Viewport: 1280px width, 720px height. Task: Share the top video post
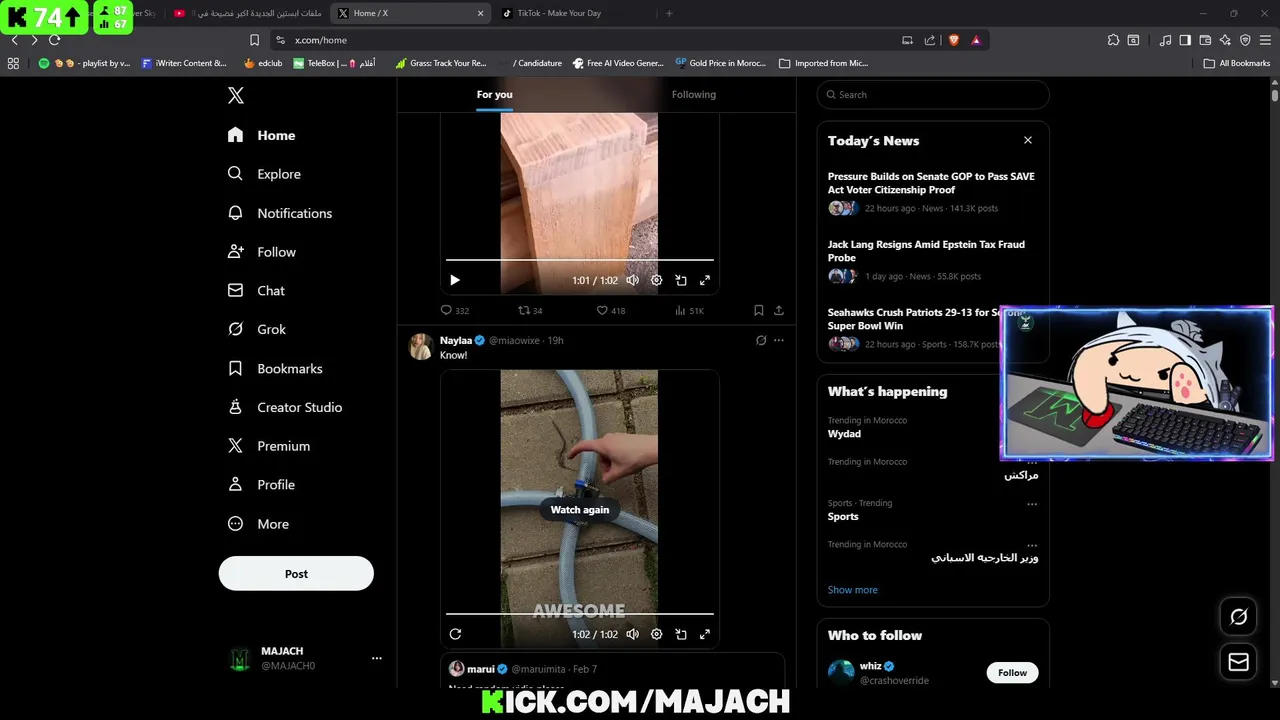(x=779, y=310)
